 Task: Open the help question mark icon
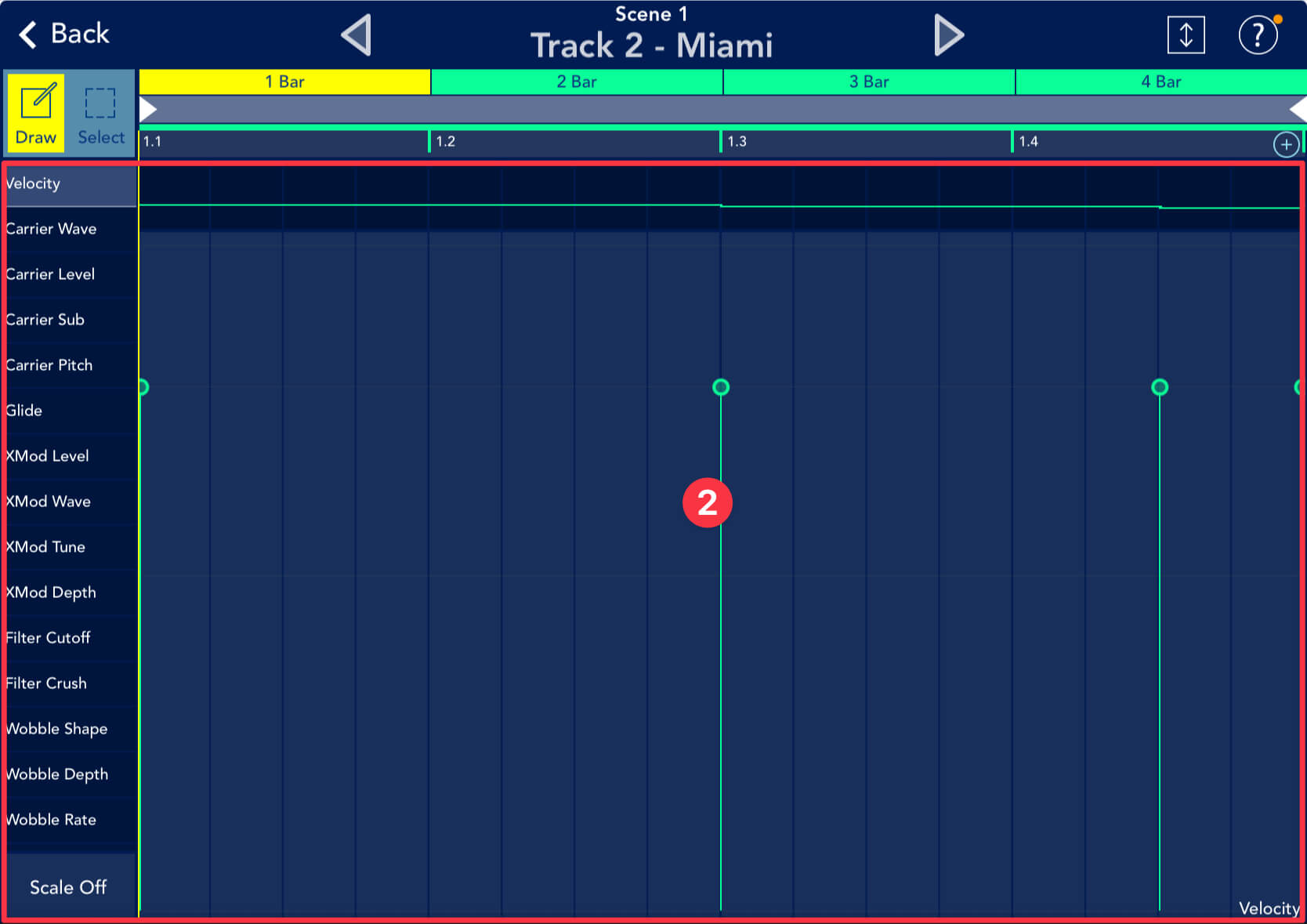[1258, 35]
